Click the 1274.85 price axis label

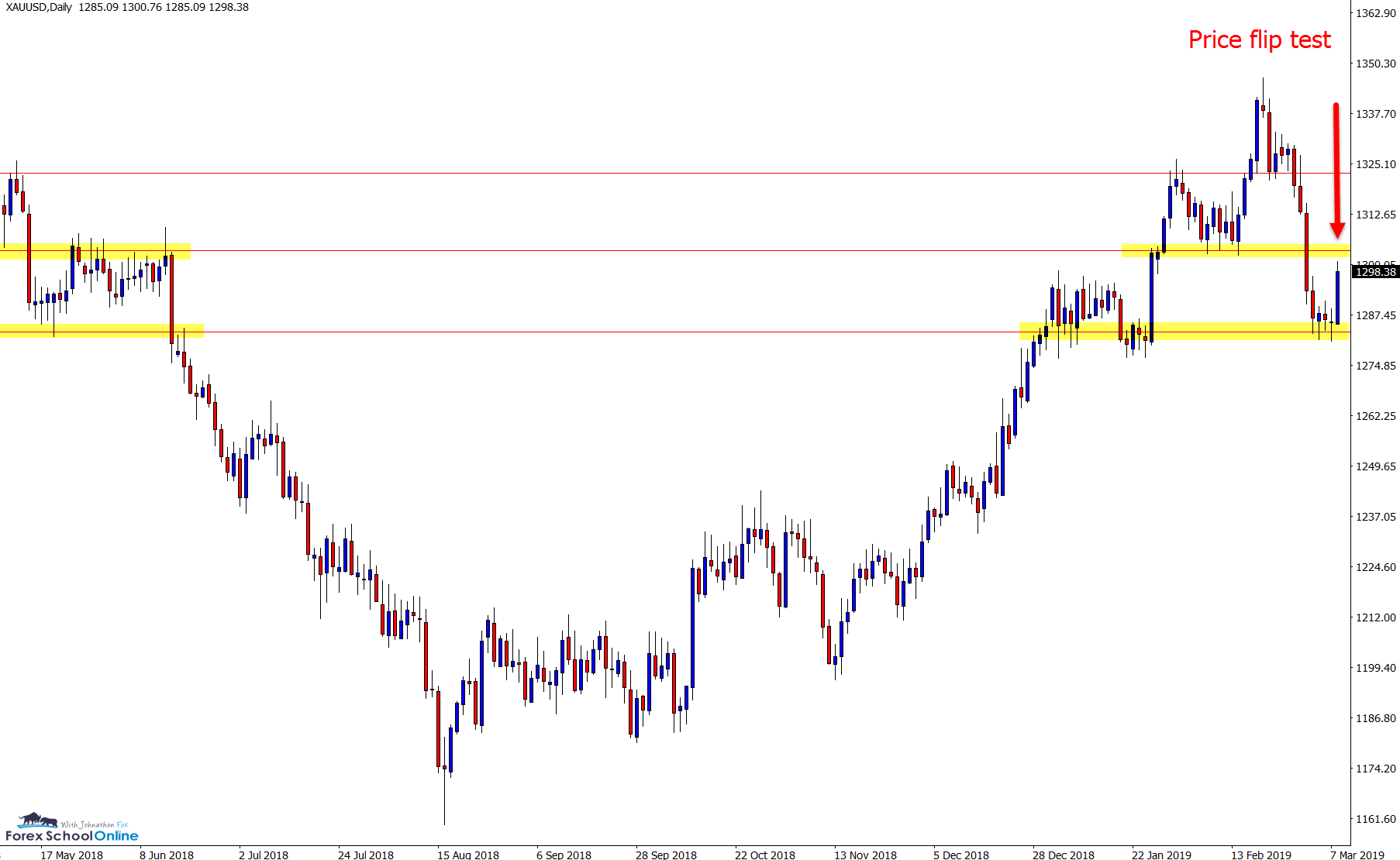coord(1375,366)
